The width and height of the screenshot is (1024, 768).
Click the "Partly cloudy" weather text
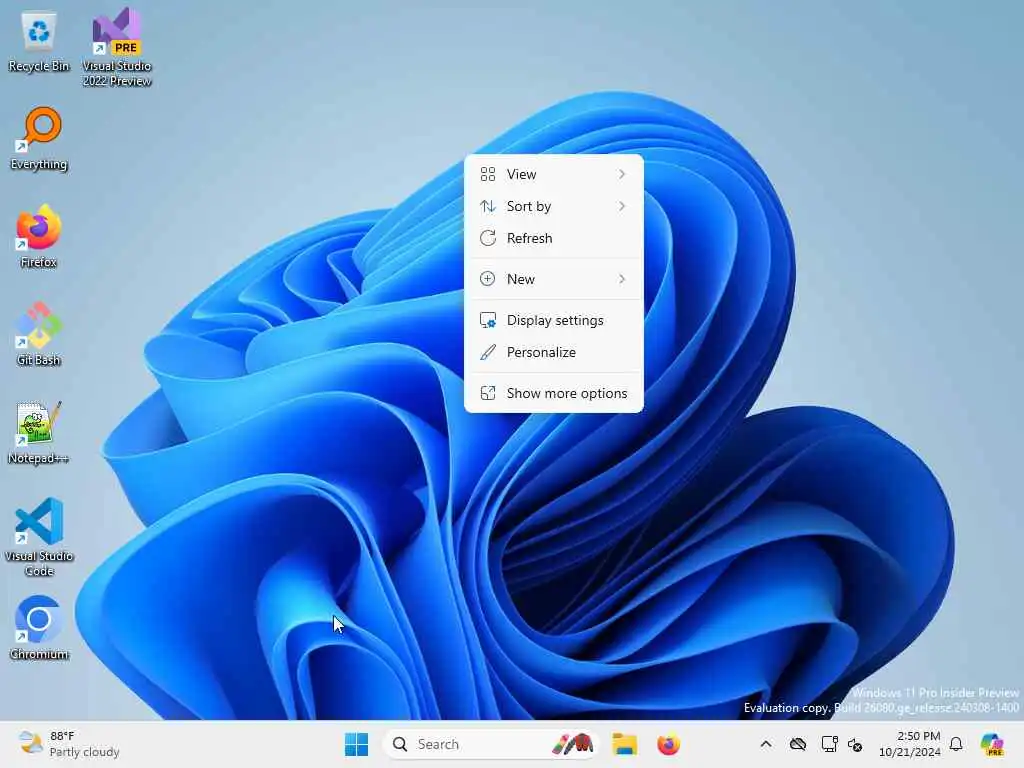point(84,752)
